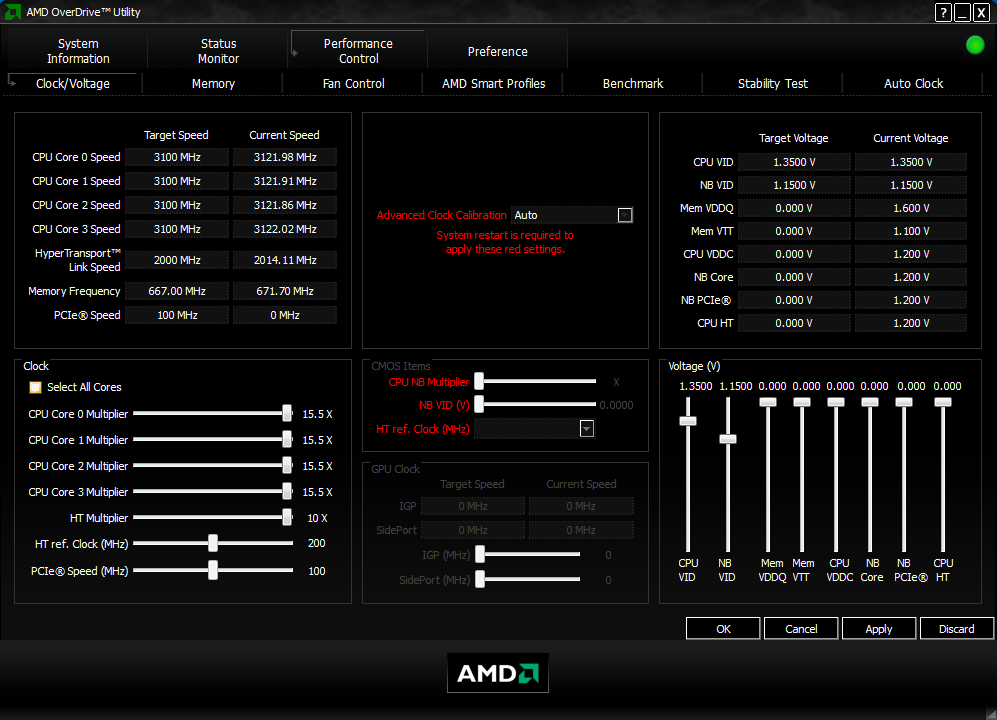997x720 pixels.
Task: Expand the HT ref. Clock CMOS dropdown
Action: [587, 429]
